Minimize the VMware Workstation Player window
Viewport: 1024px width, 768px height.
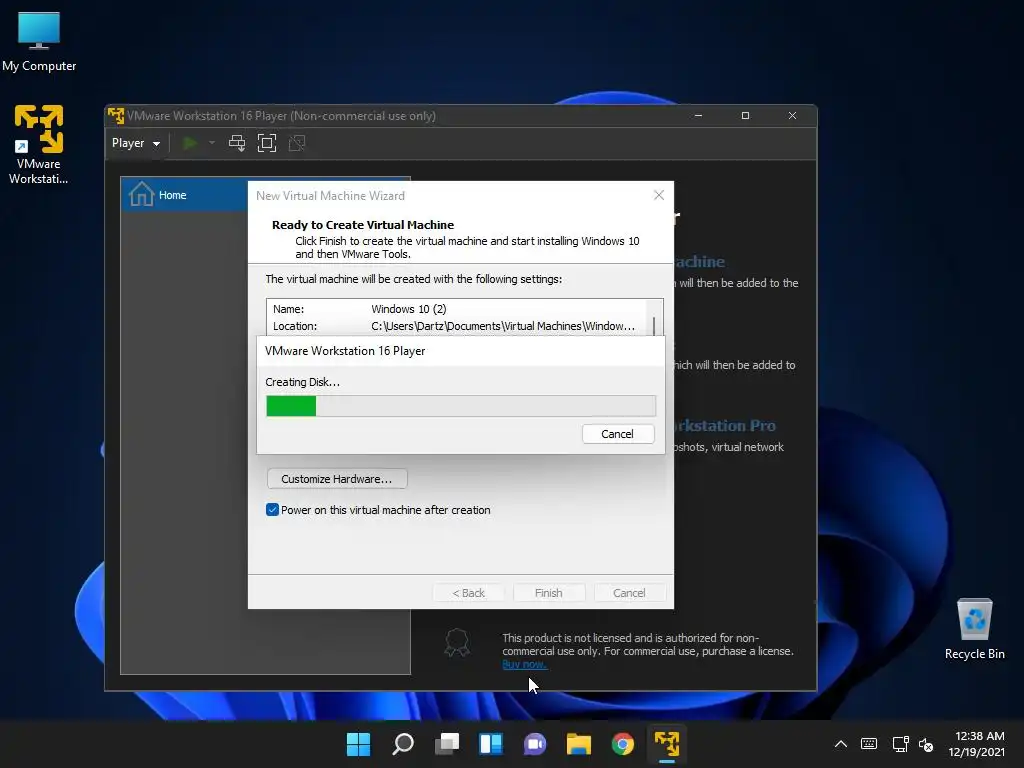(x=698, y=116)
